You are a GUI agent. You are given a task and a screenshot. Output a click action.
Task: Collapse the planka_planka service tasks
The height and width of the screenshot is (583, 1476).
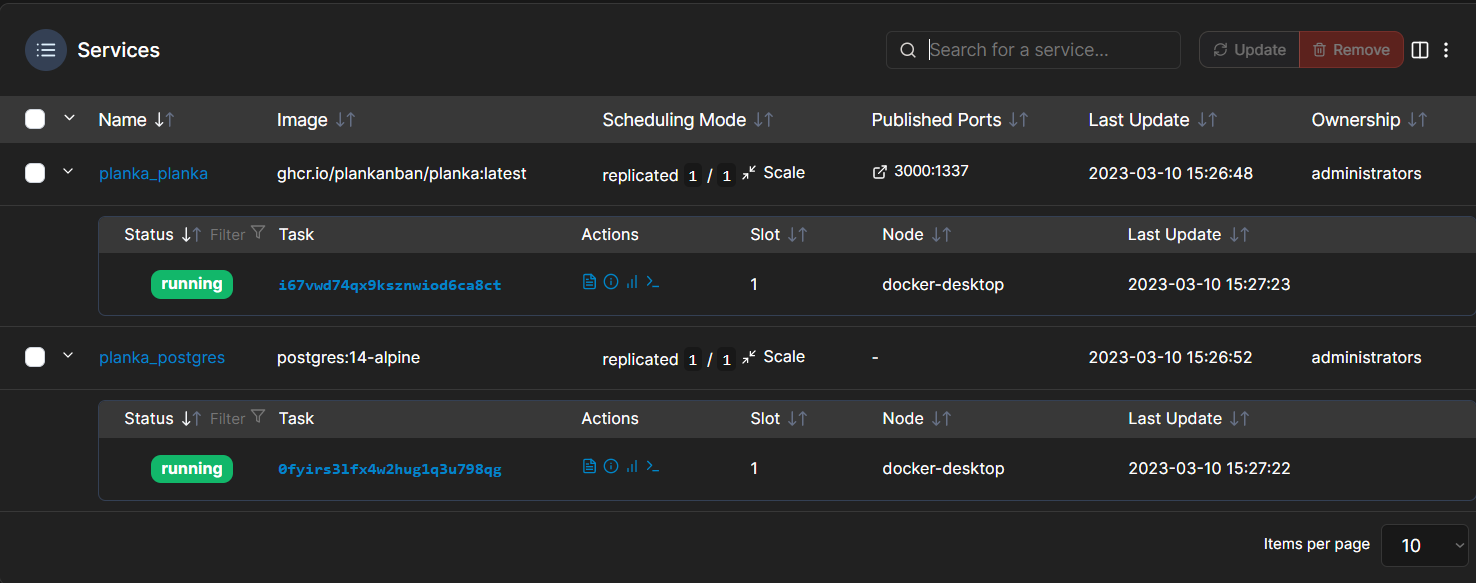(x=67, y=170)
